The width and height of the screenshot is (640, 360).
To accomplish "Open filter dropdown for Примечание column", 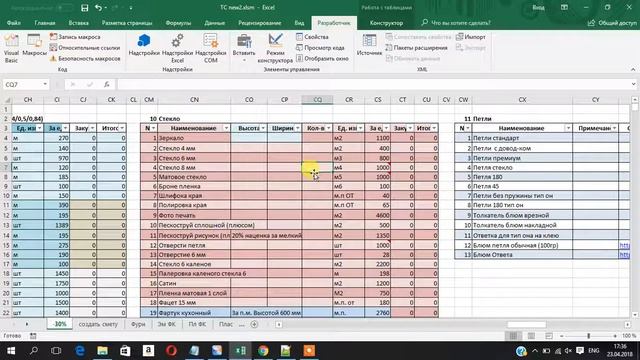I will click(614, 128).
